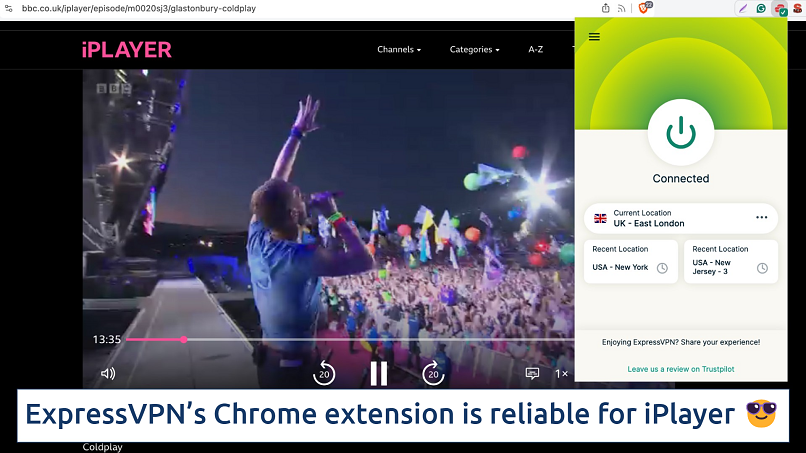Open the Brave Shields lion icon
The image size is (806, 453).
tap(644, 8)
